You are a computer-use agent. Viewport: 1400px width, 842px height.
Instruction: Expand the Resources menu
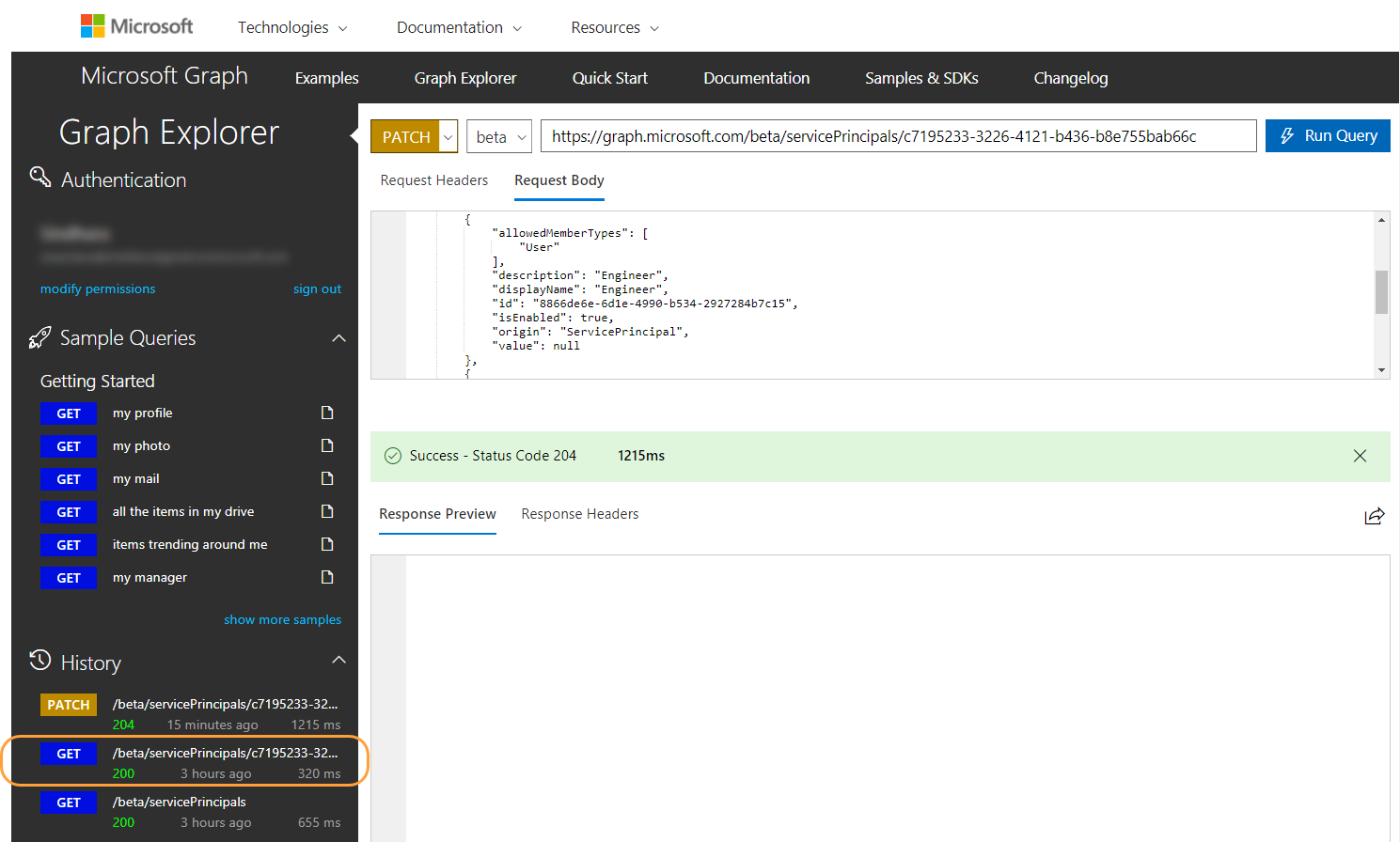coord(615,27)
